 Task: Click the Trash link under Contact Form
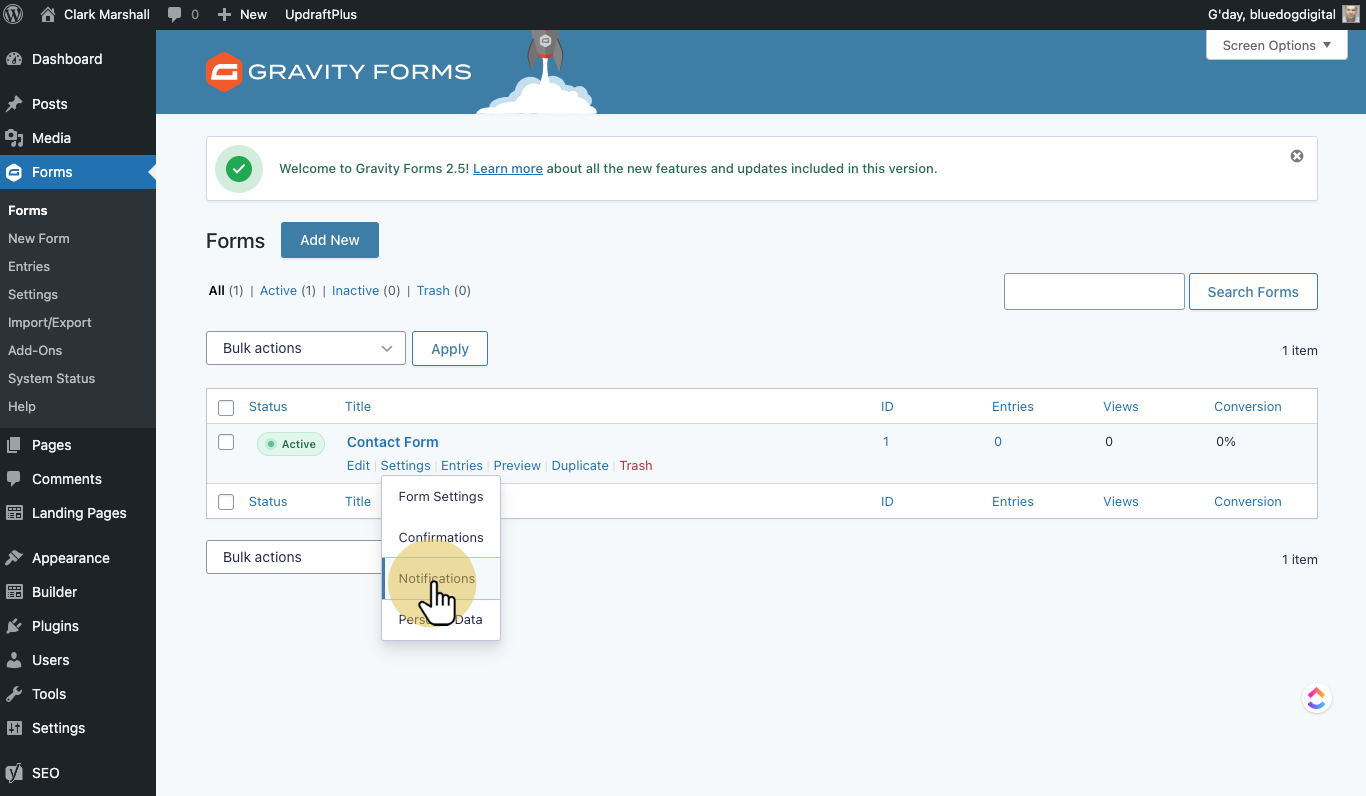tap(636, 466)
